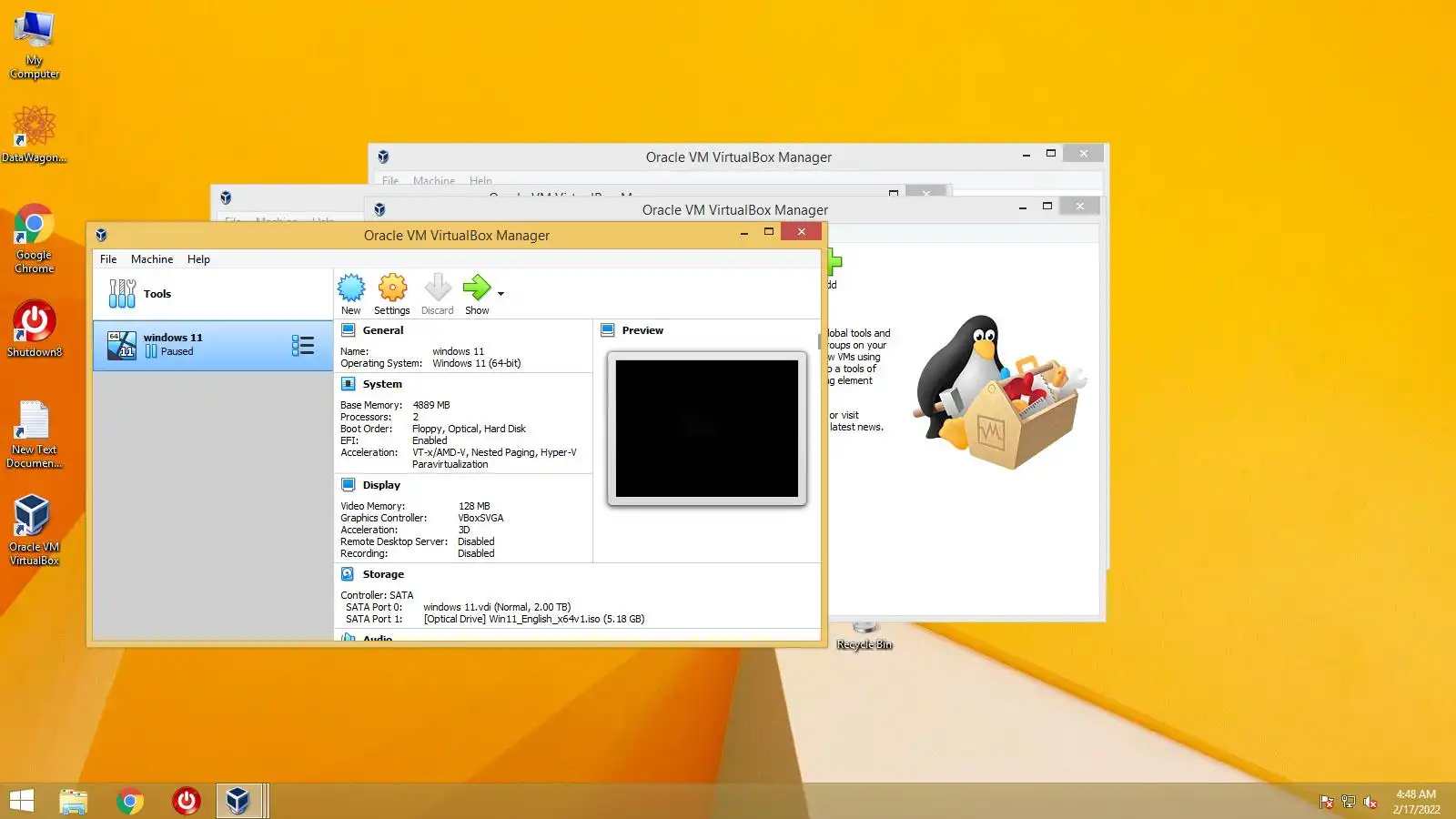1456x819 pixels.
Task: Open the File menu in the front window
Action: click(108, 259)
